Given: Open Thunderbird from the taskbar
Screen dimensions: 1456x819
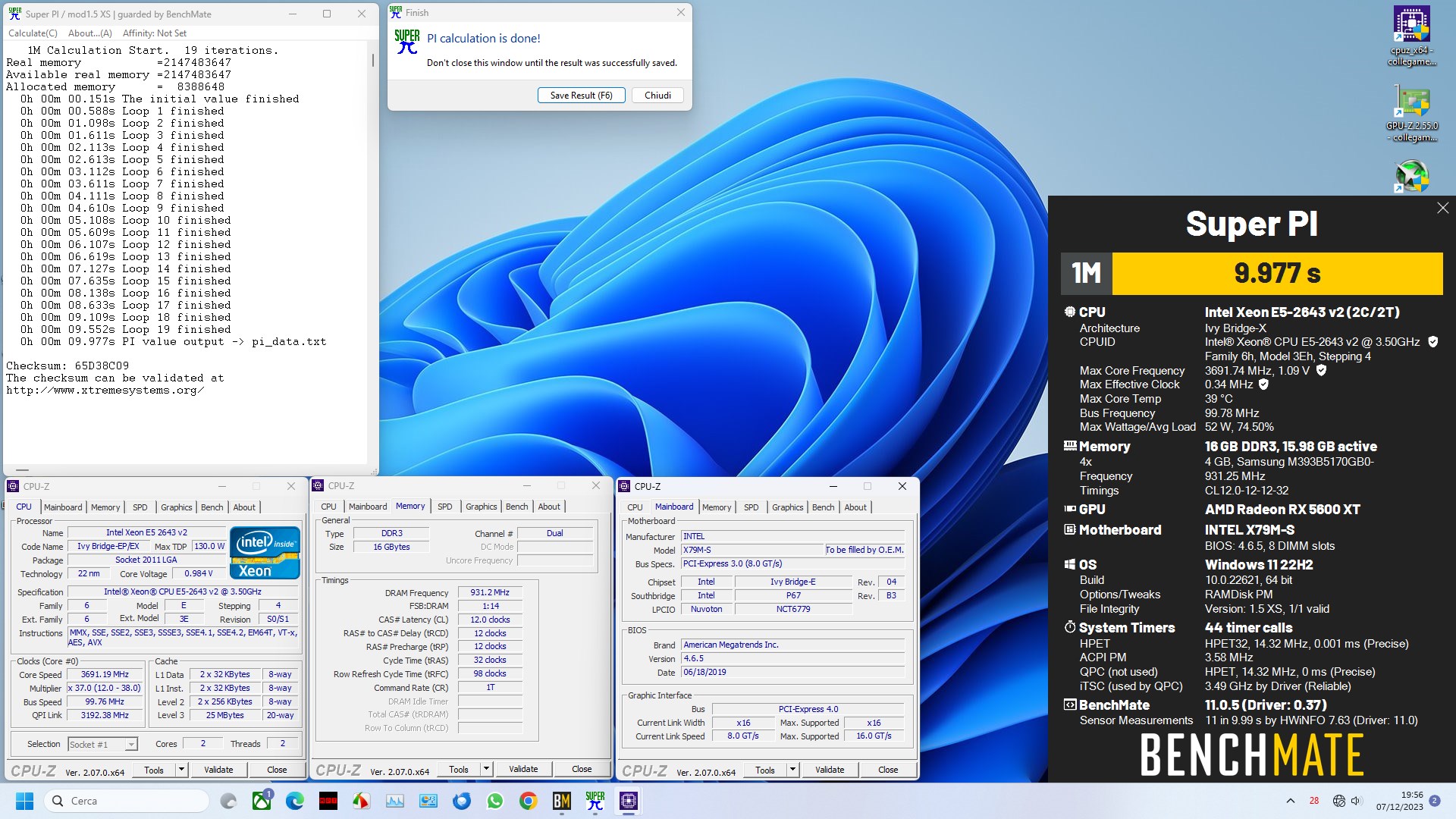Looking at the screenshot, I should 462,801.
